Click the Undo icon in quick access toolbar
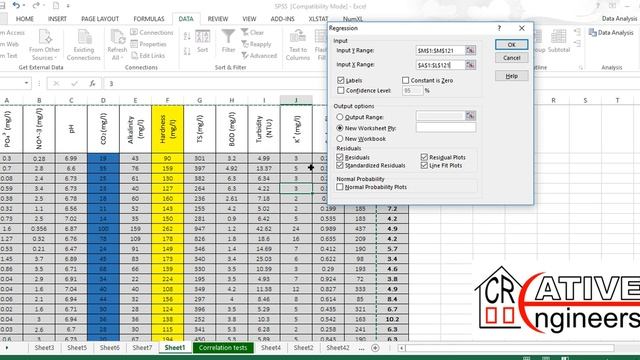Screen dimensions: 640x360 pos(16,5)
